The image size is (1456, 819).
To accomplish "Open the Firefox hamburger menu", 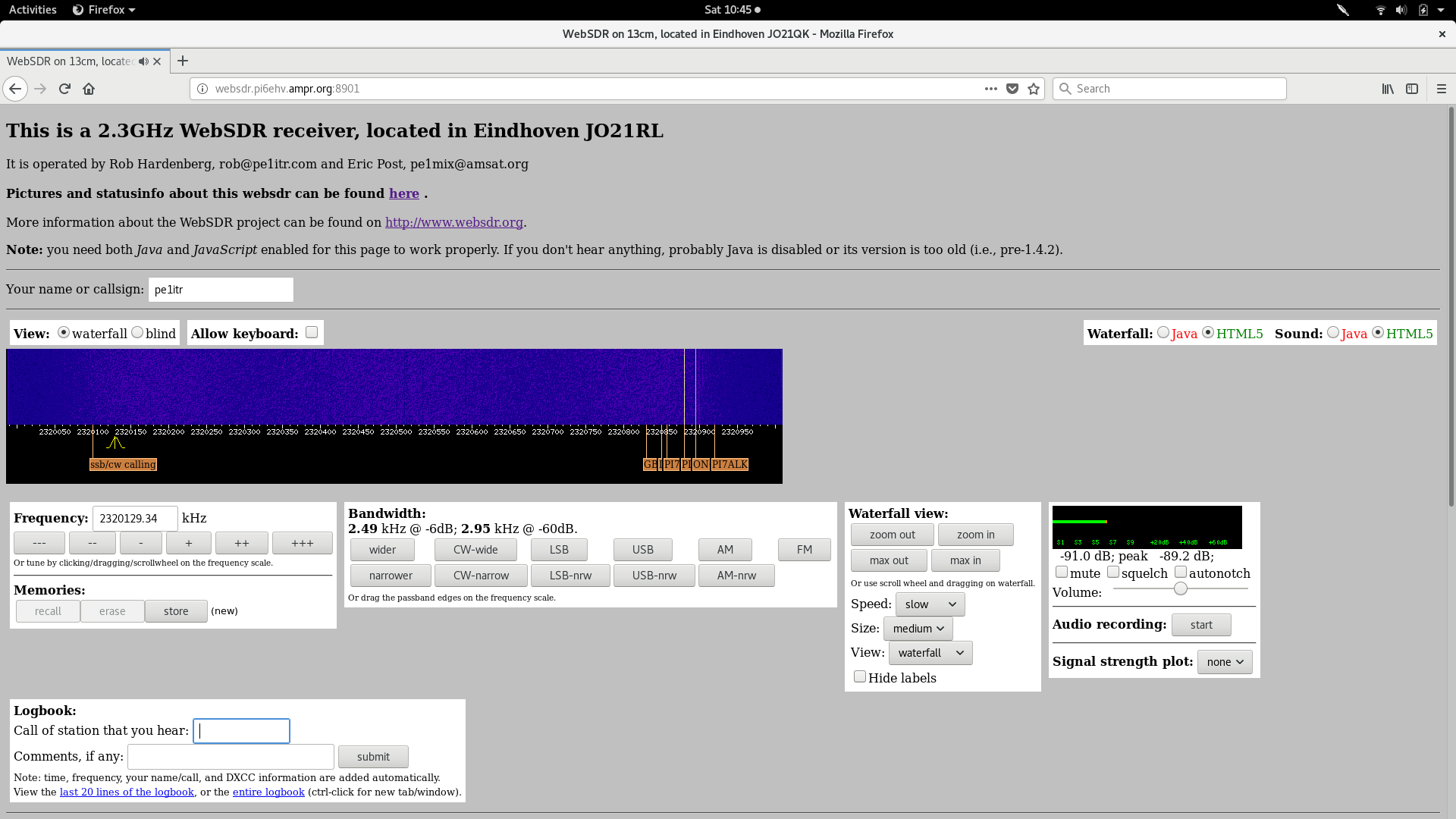I will click(x=1442, y=89).
